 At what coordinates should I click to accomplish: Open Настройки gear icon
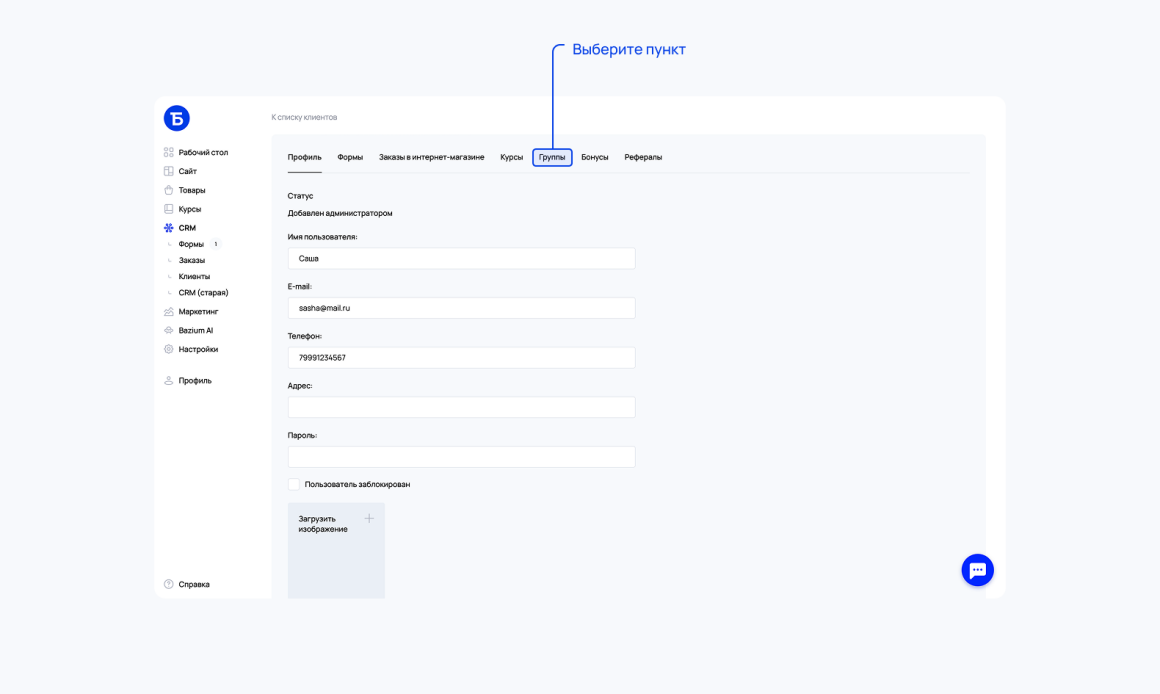click(x=169, y=349)
